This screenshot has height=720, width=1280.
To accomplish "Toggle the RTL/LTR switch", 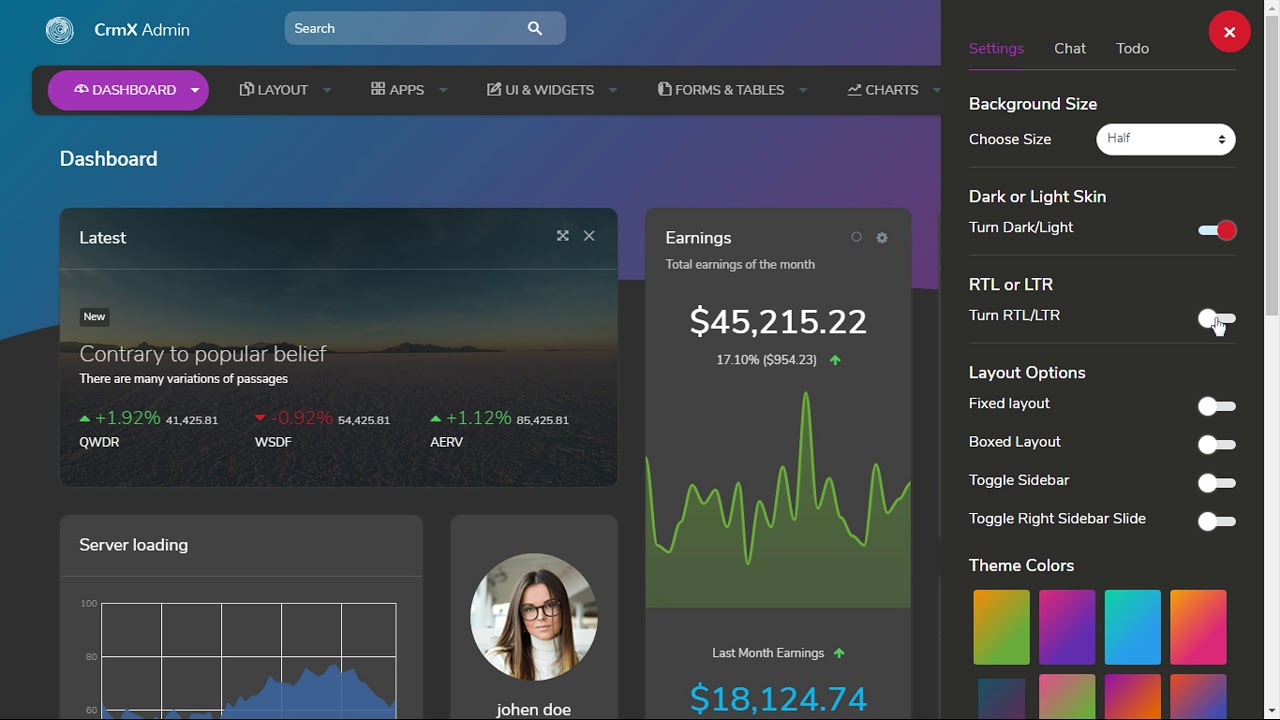I will click(1217, 319).
